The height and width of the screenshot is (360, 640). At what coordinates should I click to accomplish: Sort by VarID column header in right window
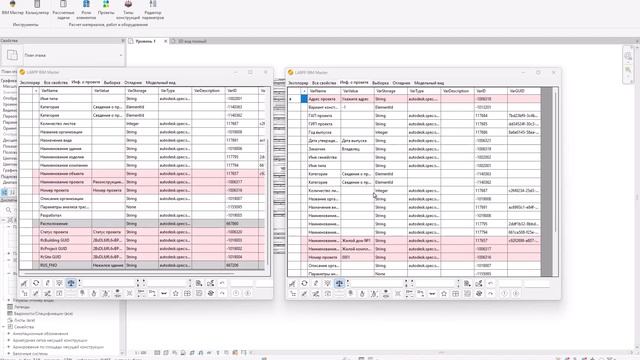[x=490, y=91]
